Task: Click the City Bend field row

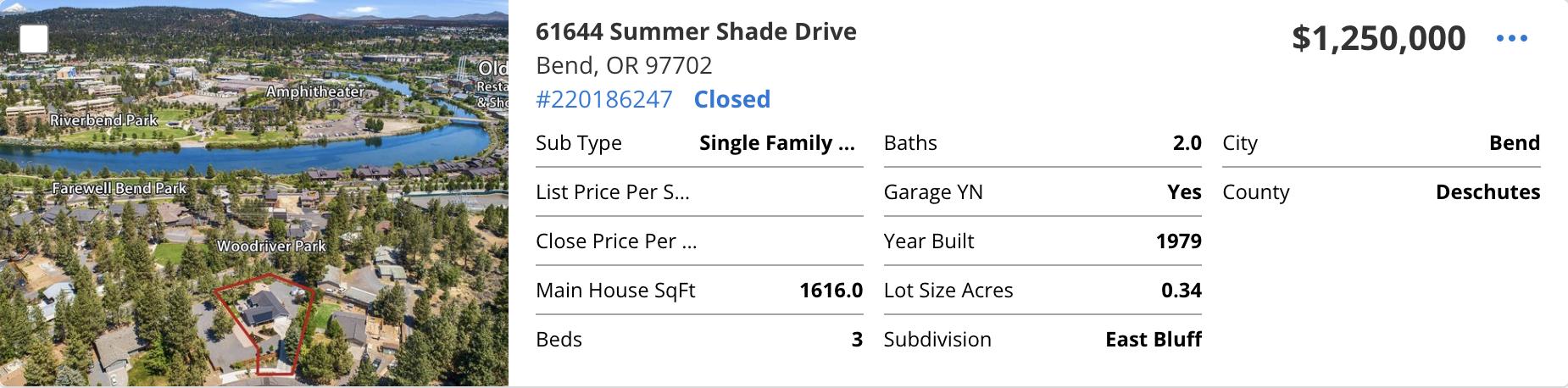Action: tap(1381, 143)
